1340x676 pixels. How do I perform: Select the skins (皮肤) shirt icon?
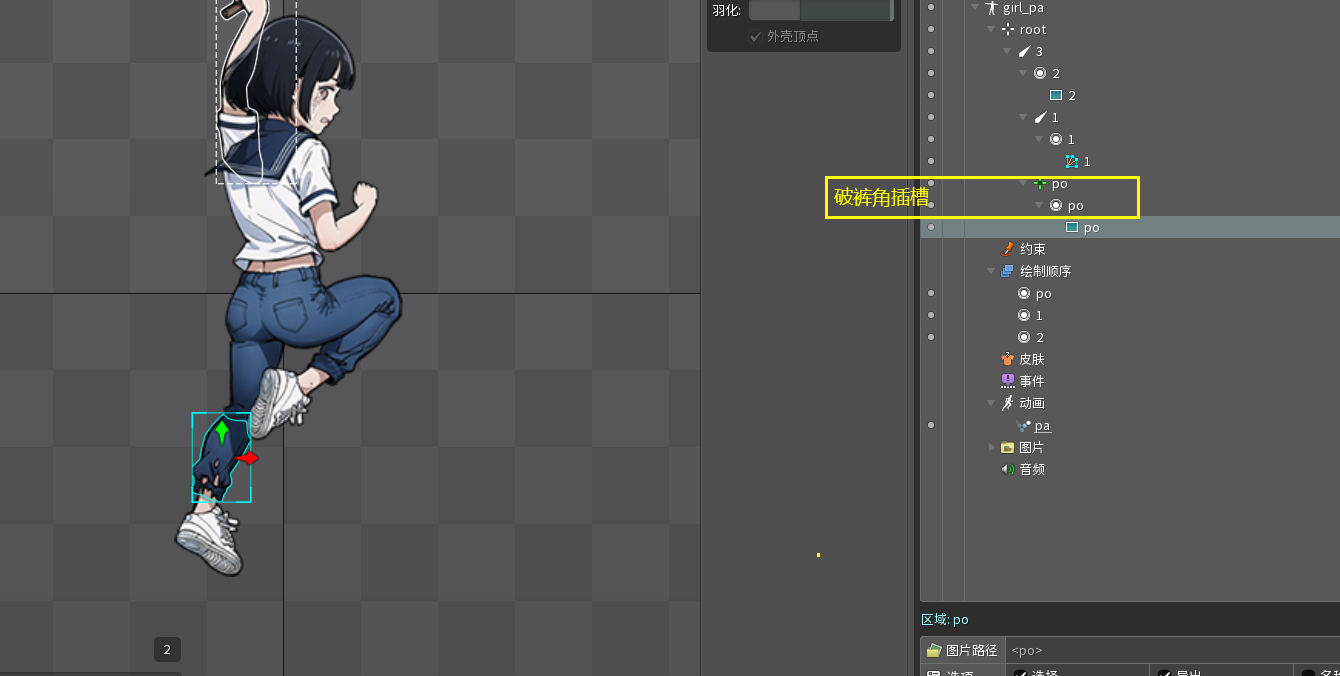coord(1007,359)
